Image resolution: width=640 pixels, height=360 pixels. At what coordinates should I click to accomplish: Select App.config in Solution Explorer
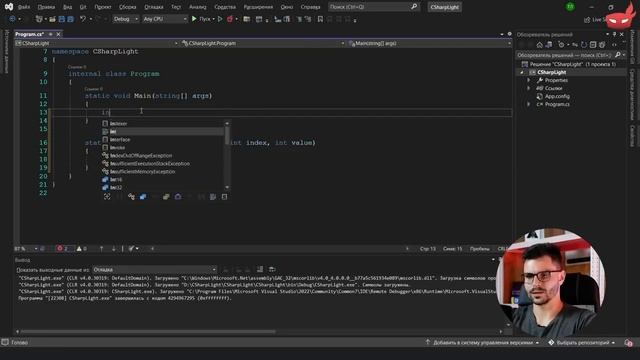557,96
